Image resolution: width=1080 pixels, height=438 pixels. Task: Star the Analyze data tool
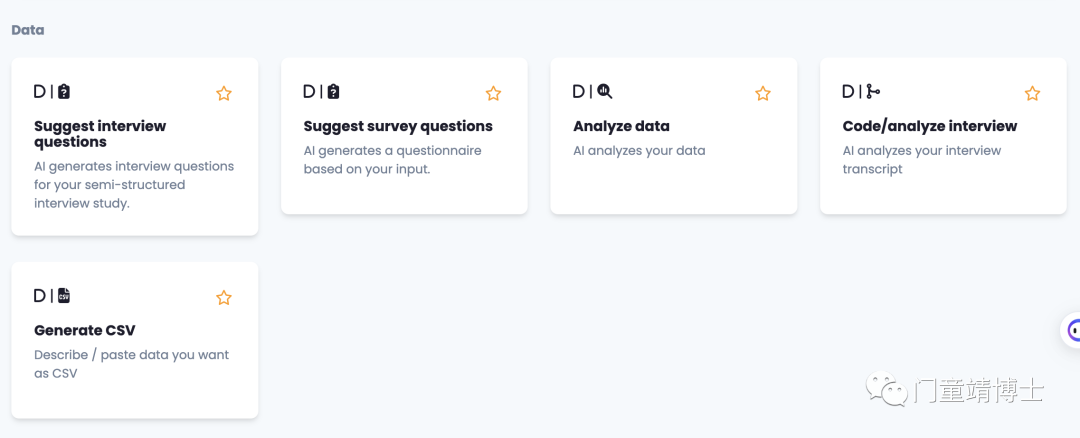coord(762,94)
